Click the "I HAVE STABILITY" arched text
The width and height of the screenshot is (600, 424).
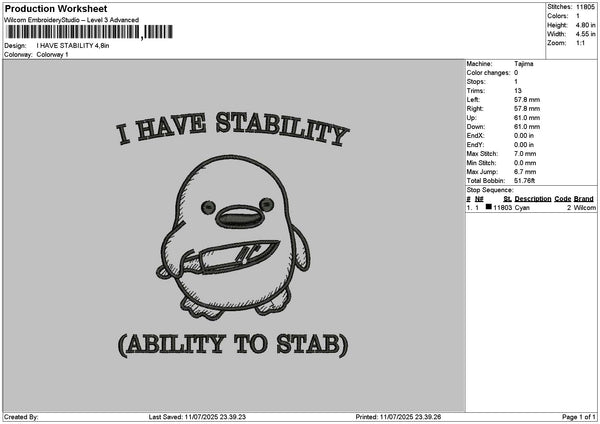point(233,129)
